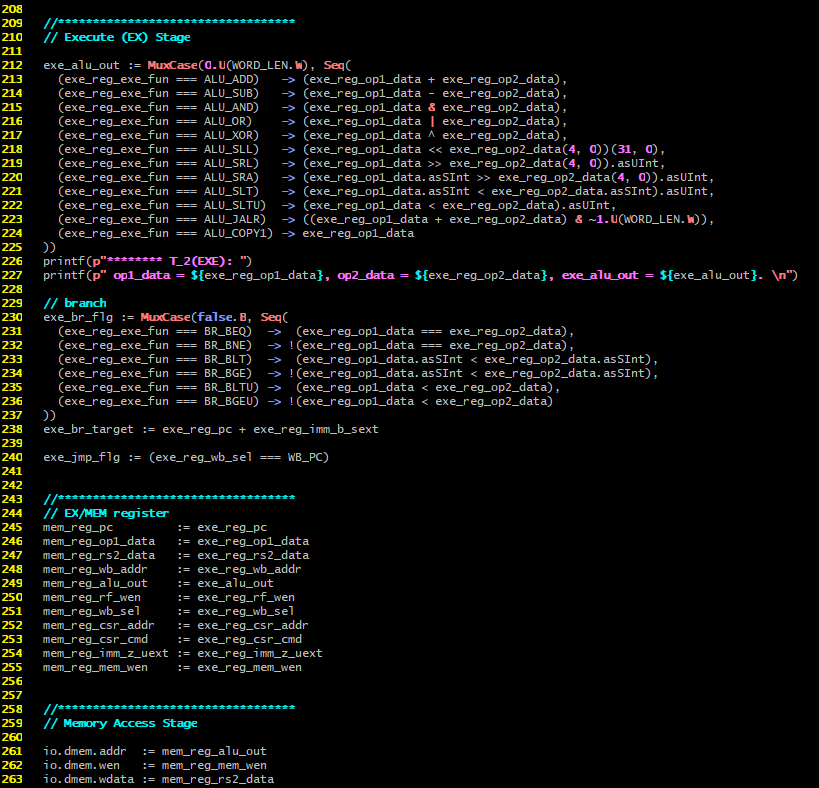Click the 'BR_BEQ' constant
Viewport: 819px width, 788px height.
pos(225,332)
